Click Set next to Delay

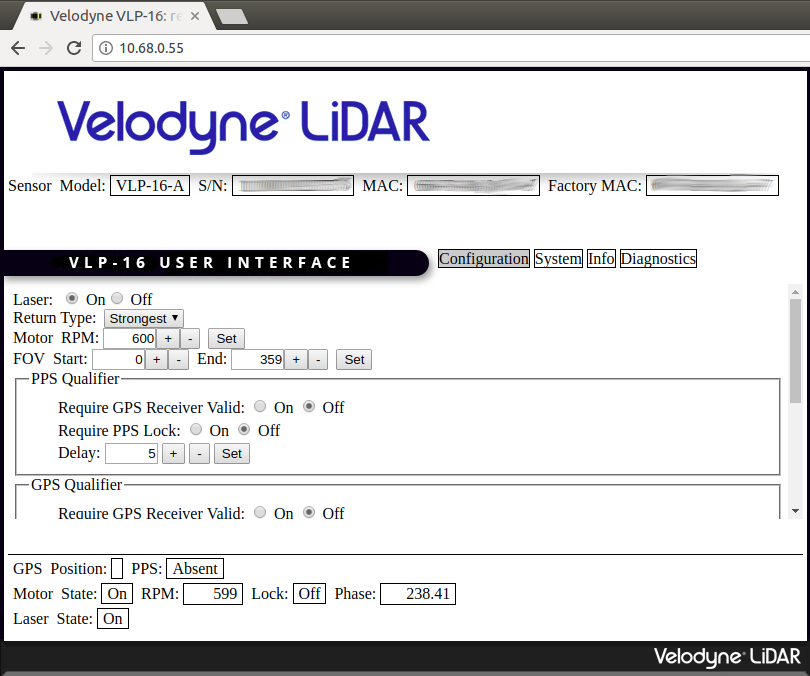click(232, 453)
